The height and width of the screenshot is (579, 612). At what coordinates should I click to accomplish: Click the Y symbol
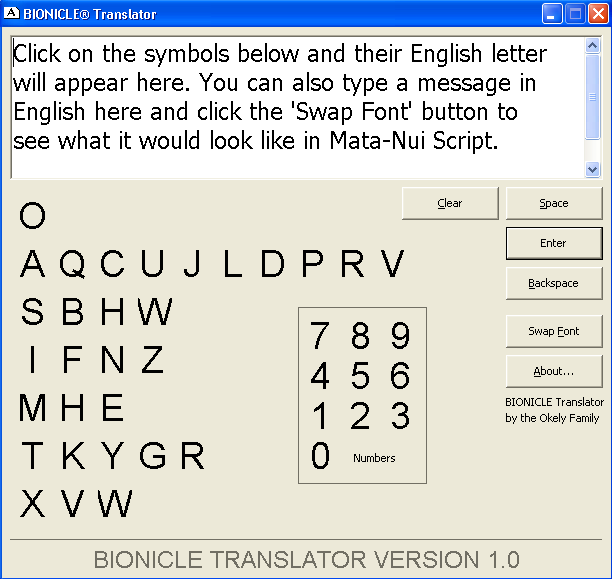pos(112,456)
